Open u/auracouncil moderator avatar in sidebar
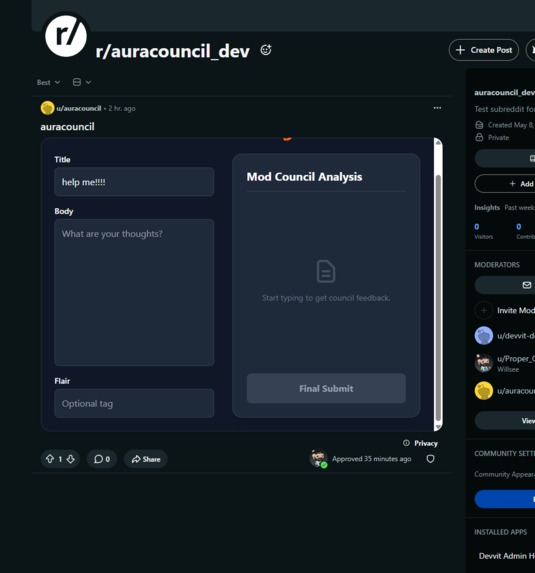The width and height of the screenshot is (535, 573). 483,391
